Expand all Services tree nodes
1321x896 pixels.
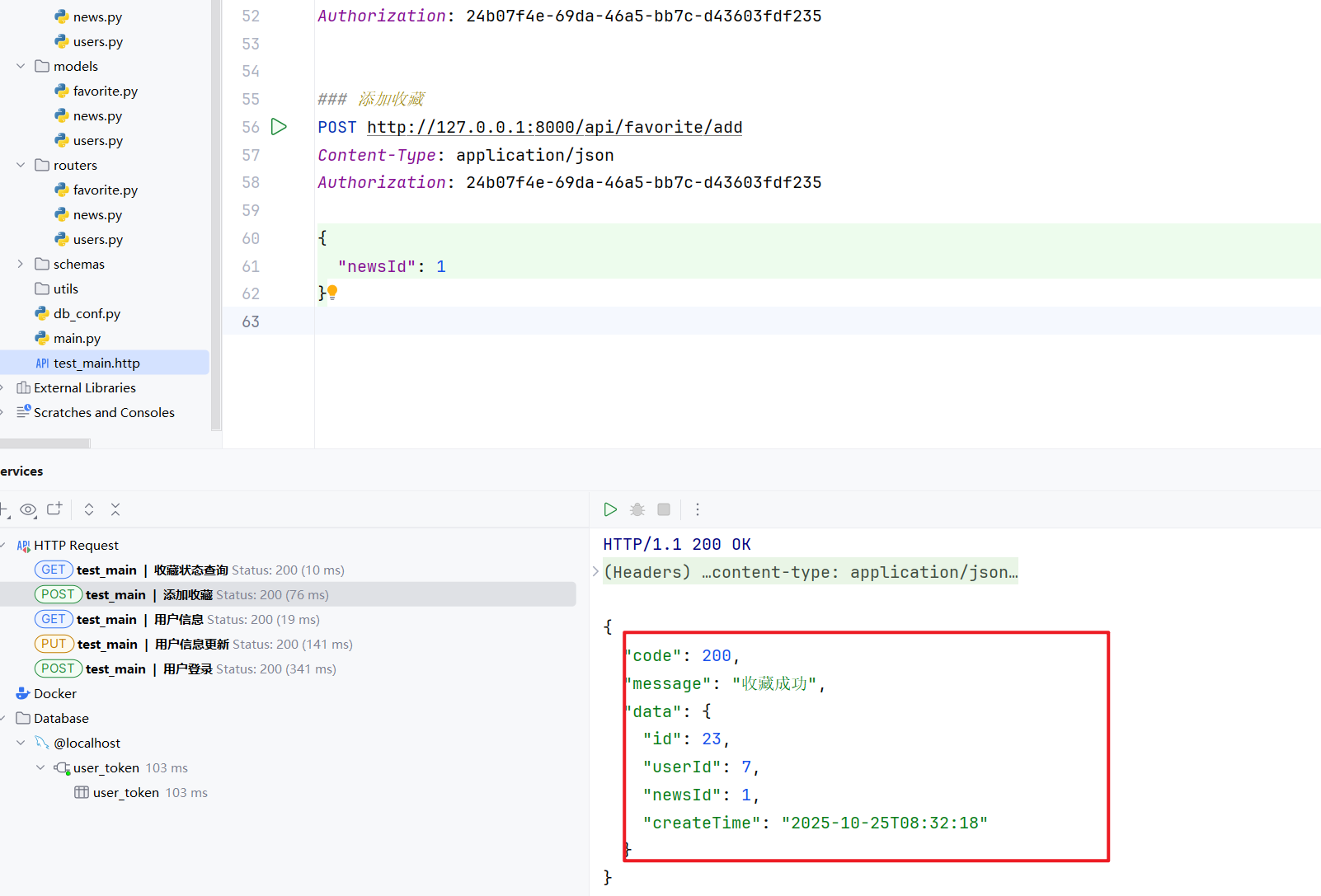89,509
